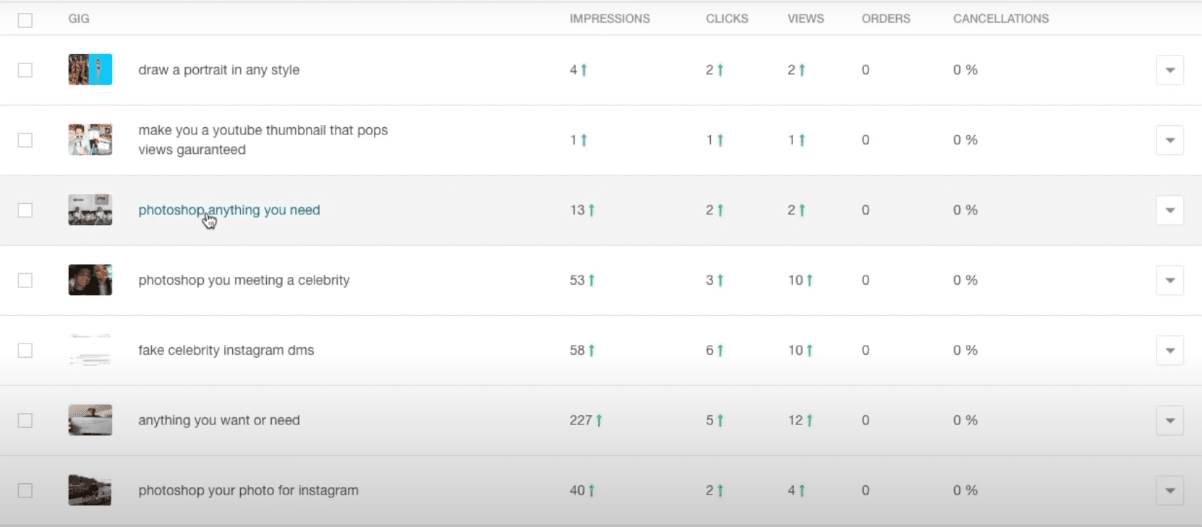Sort by Impressions column header
Viewport: 1202px width, 527px height.
(609, 19)
